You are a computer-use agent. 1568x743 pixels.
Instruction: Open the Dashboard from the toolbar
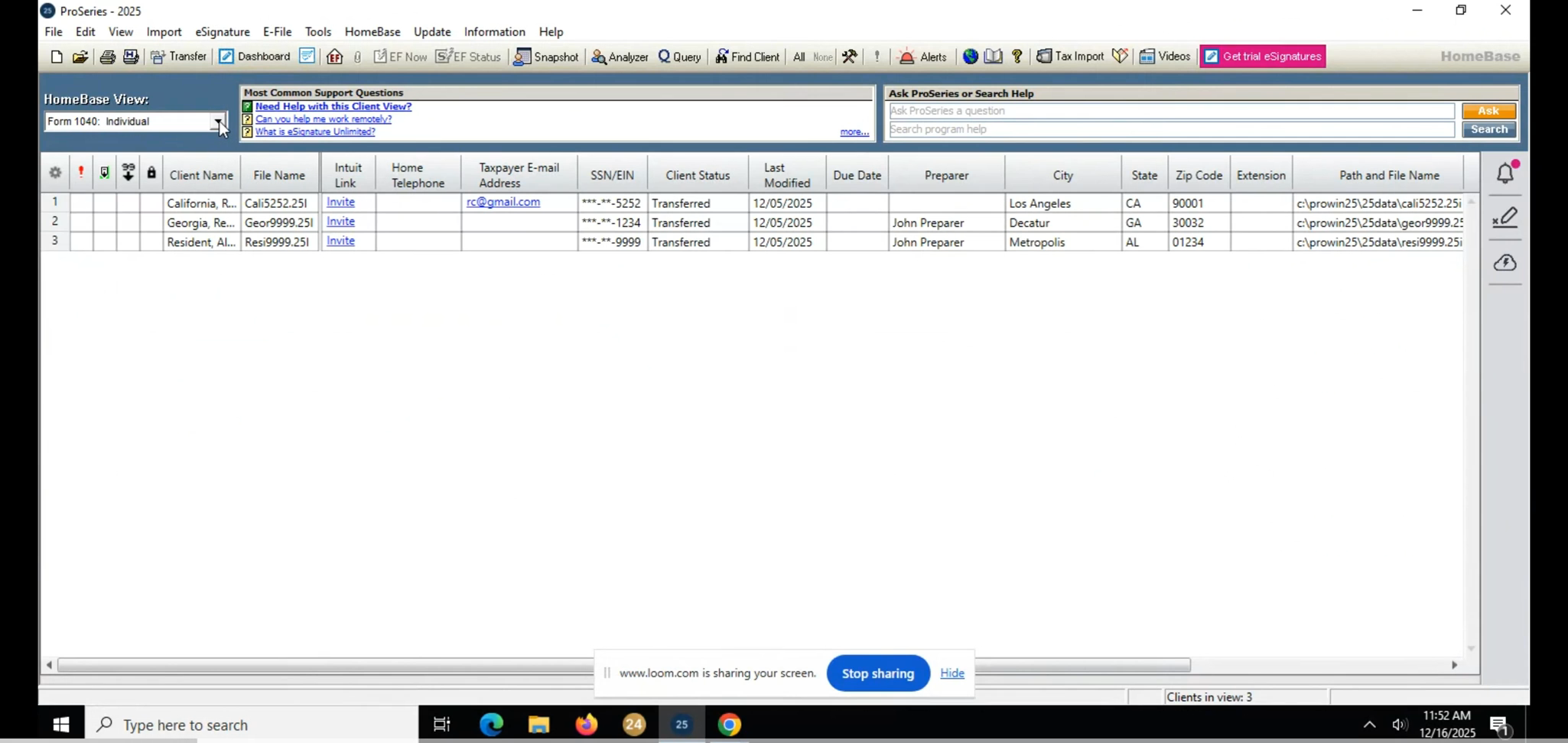pyautogui.click(x=254, y=57)
